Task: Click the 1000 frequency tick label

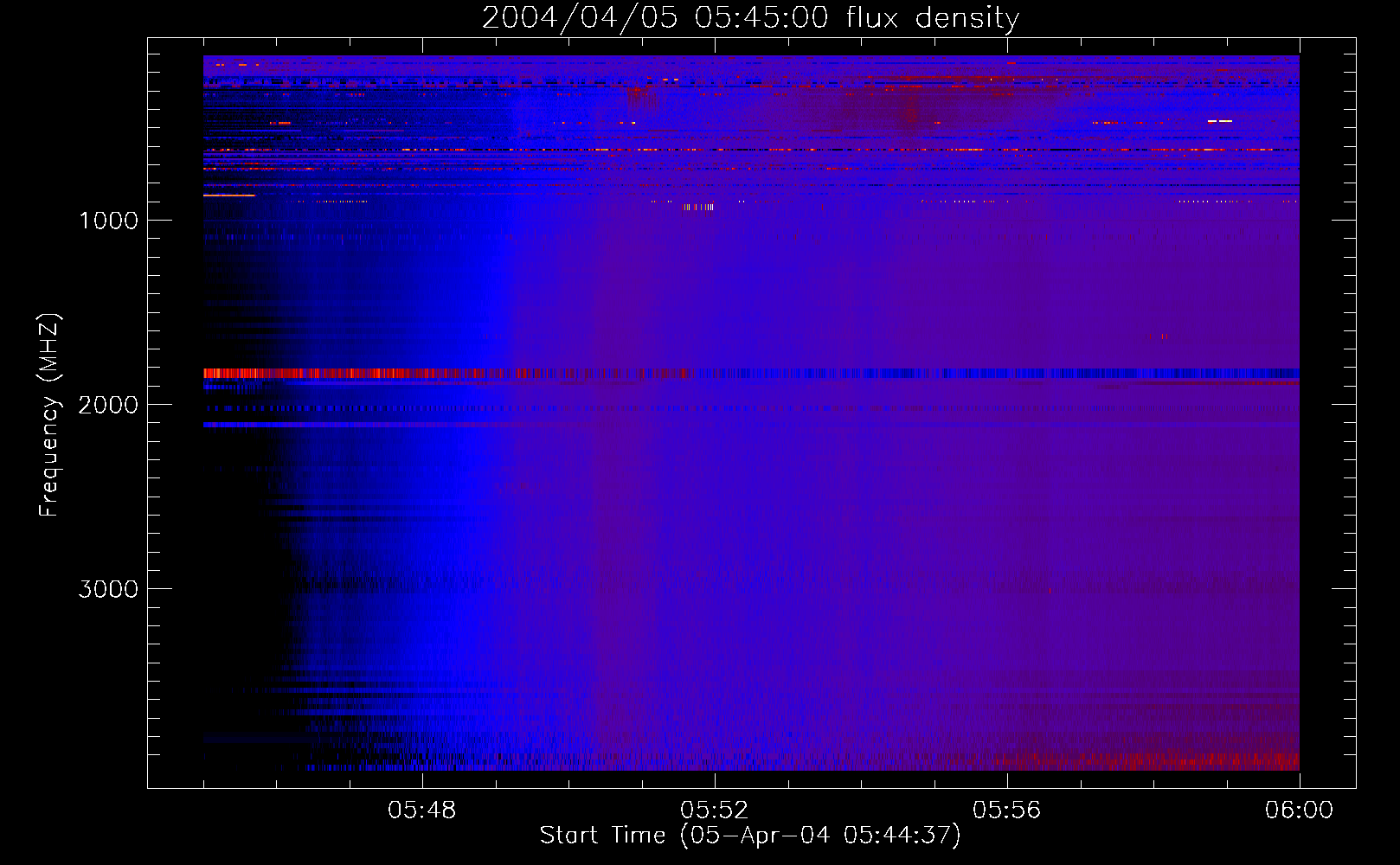Action: click(108, 221)
